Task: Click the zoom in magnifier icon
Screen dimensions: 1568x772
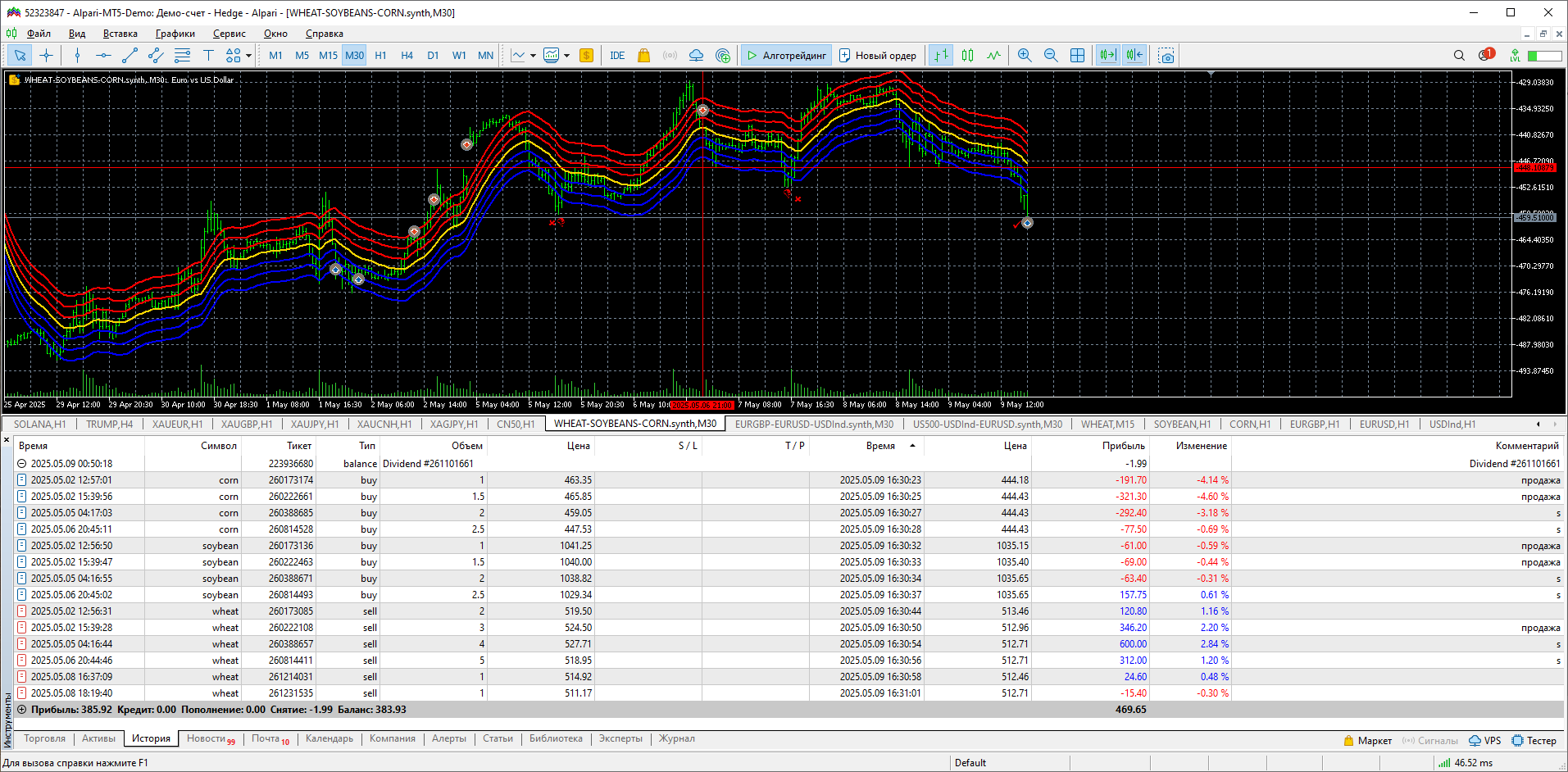Action: (1025, 56)
